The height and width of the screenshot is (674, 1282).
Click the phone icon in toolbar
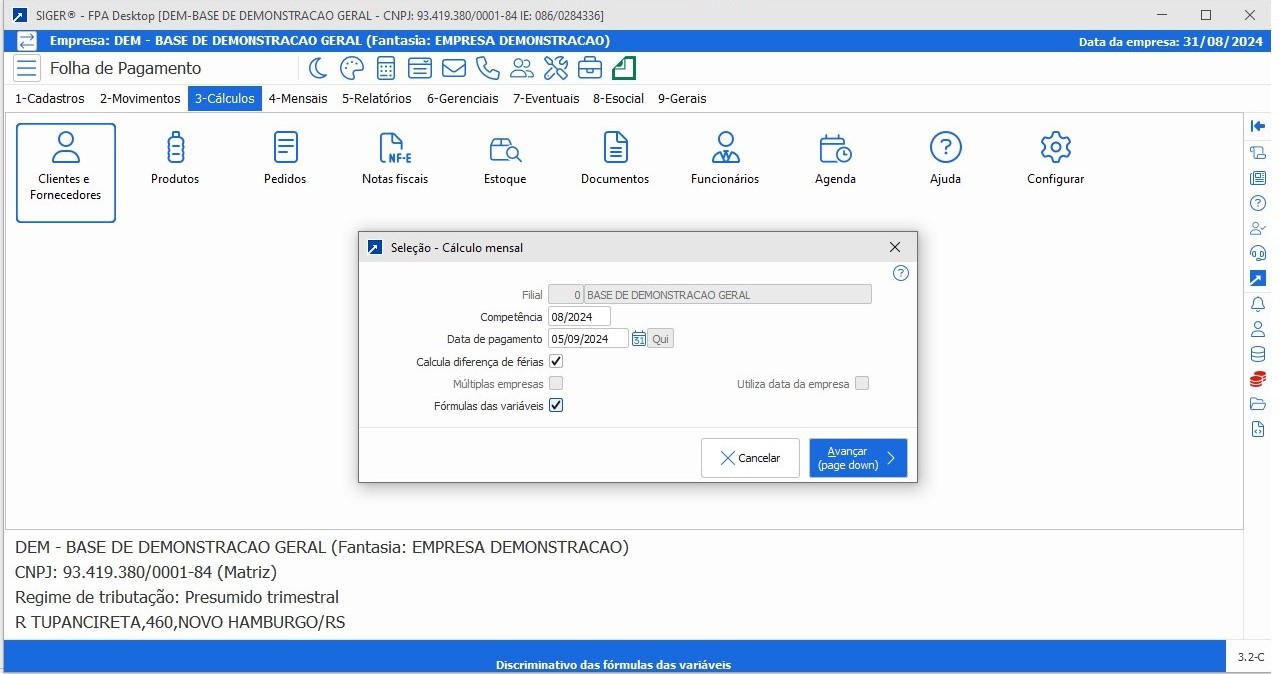click(488, 68)
